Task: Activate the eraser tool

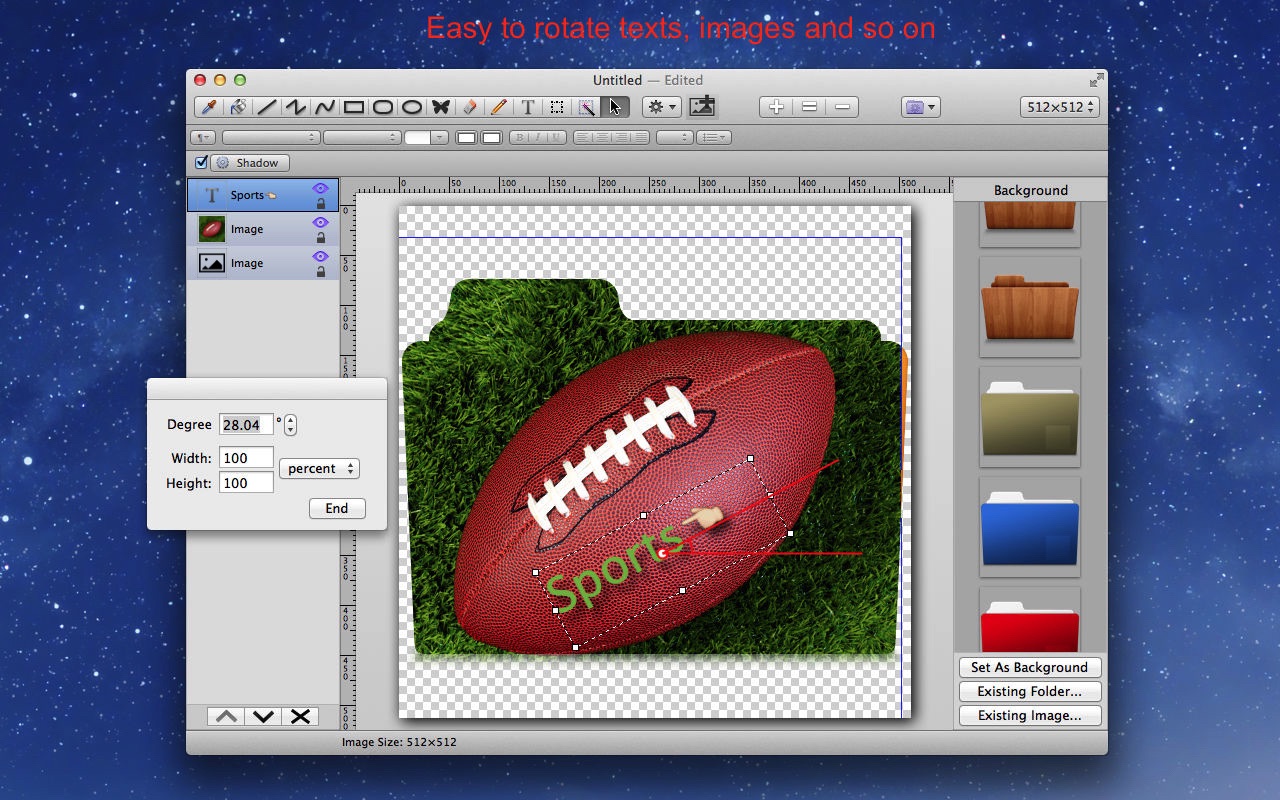Action: (469, 107)
